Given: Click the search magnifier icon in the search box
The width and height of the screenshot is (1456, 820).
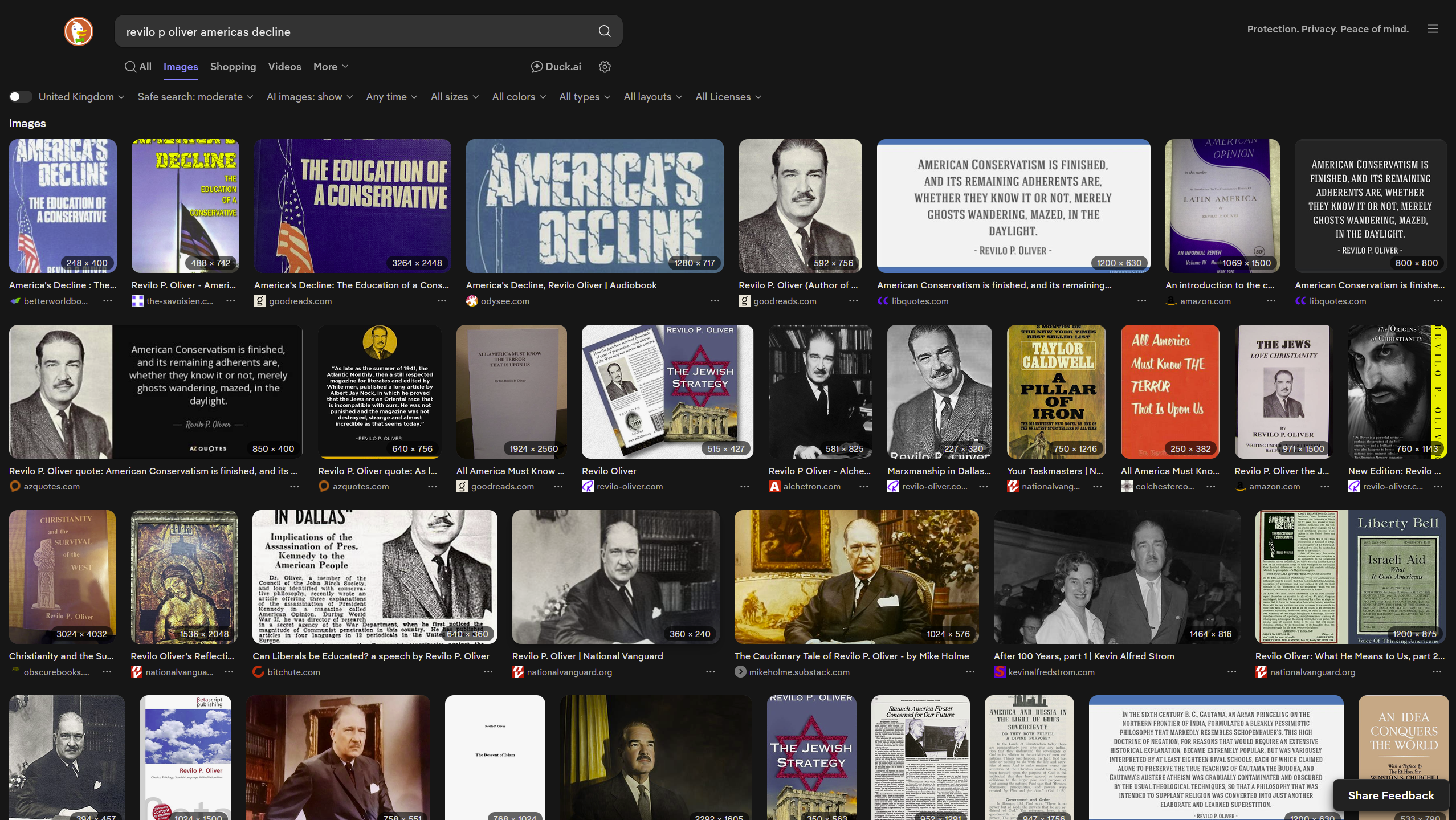Looking at the screenshot, I should click(x=605, y=31).
